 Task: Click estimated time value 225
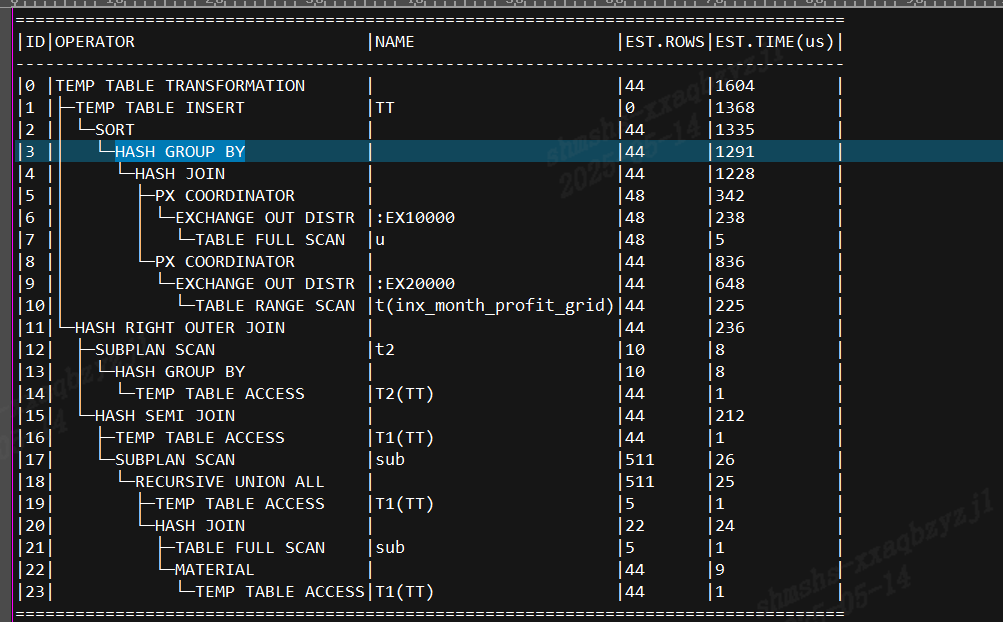click(730, 305)
